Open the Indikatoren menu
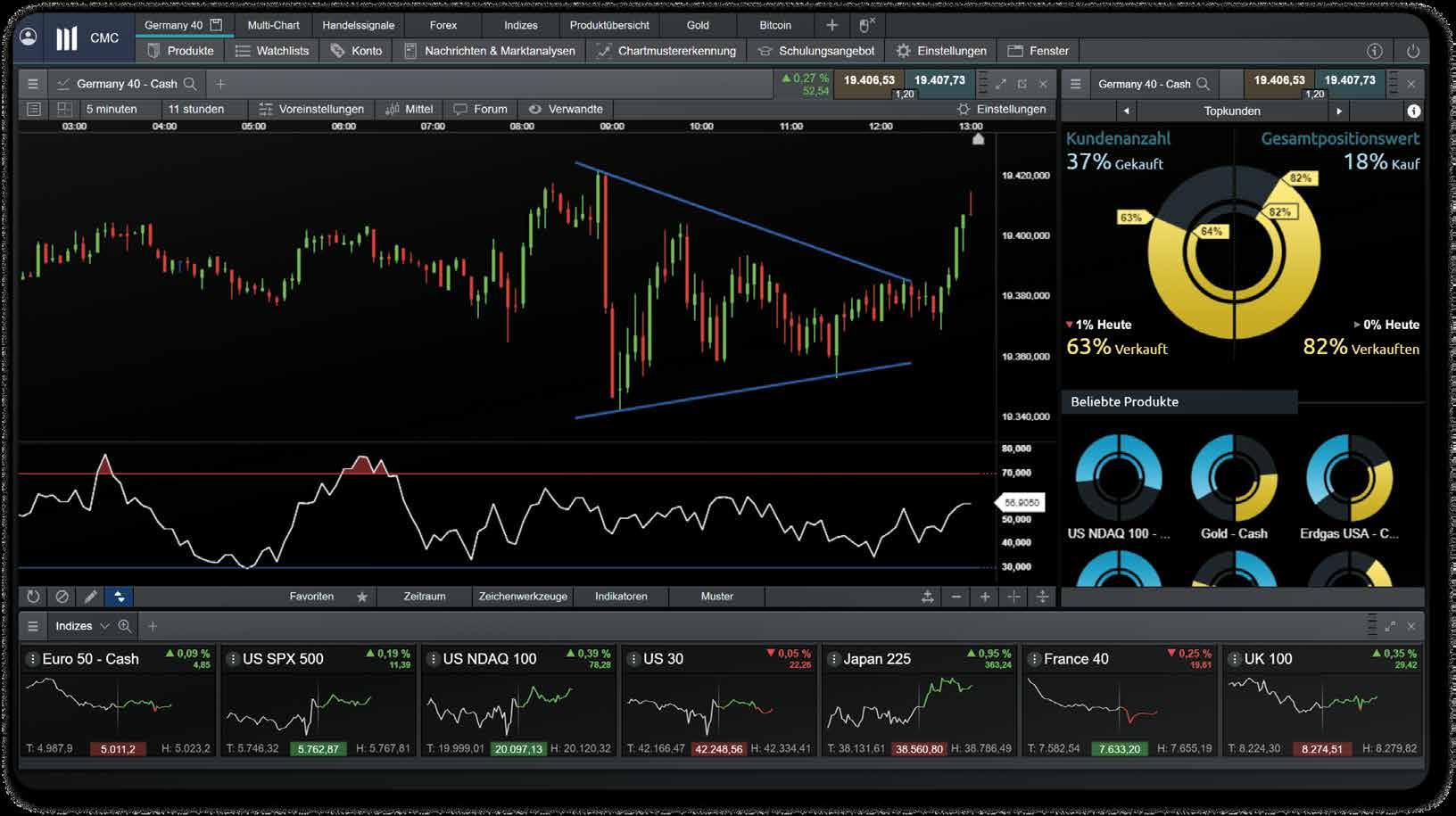Viewport: 1456px width, 816px height. click(621, 597)
